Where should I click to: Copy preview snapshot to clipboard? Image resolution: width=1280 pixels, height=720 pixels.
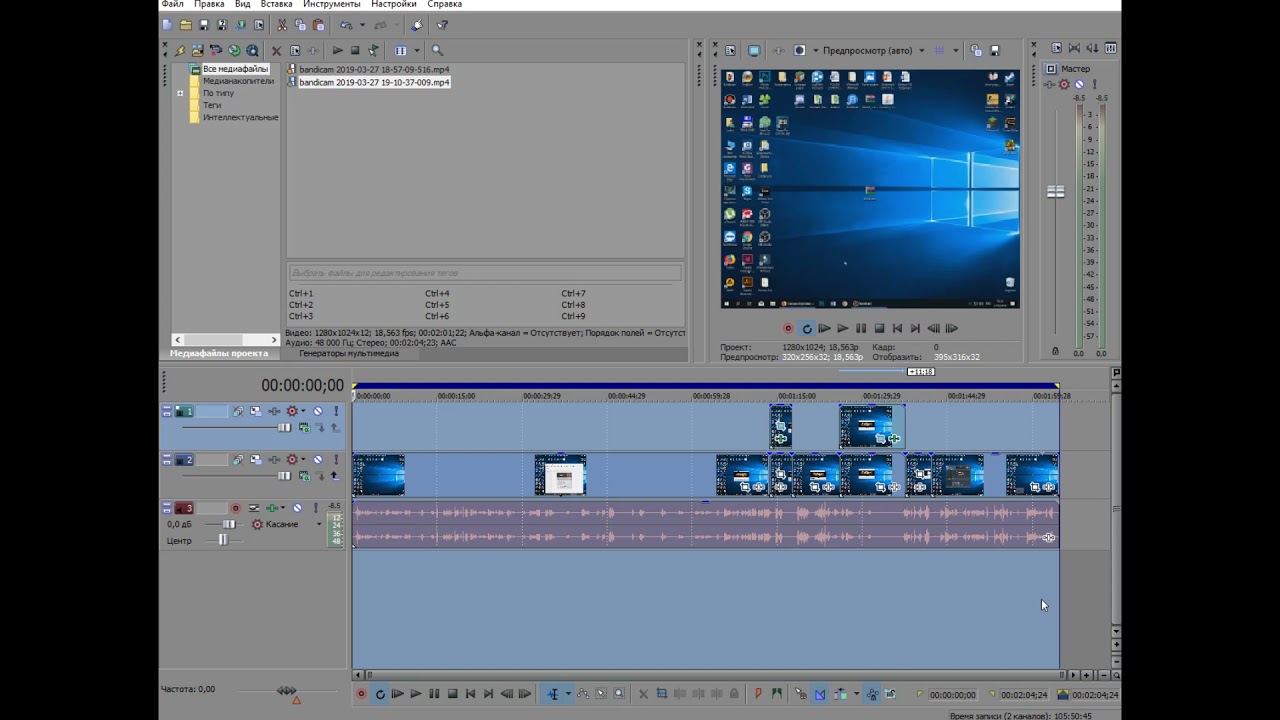pos(976,50)
